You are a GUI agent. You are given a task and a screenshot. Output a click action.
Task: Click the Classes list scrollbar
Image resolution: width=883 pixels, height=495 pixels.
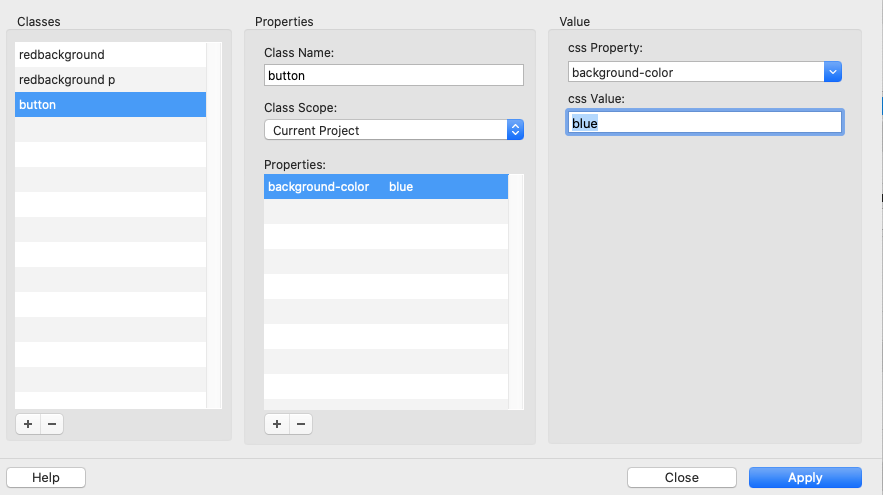tap(214, 225)
